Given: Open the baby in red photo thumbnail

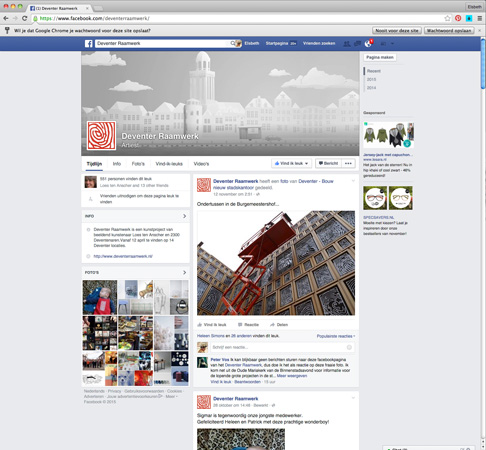Looking at the screenshot, I should (x=100, y=297).
